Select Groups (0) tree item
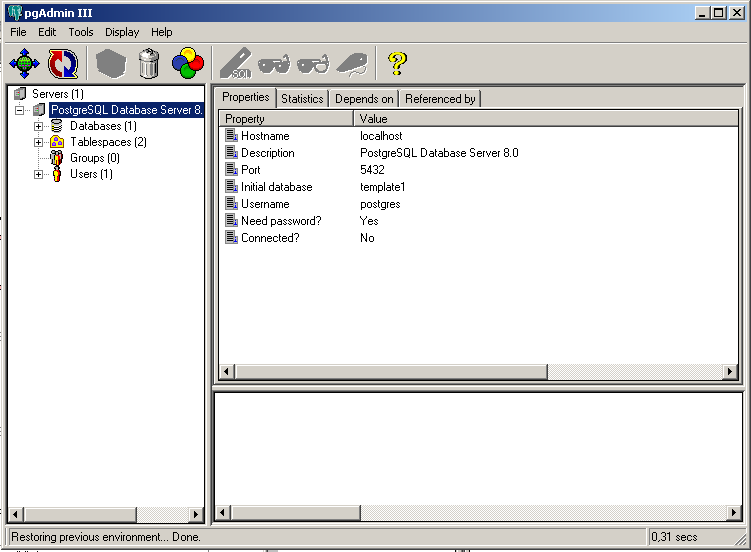The height and width of the screenshot is (552, 751). (x=95, y=158)
